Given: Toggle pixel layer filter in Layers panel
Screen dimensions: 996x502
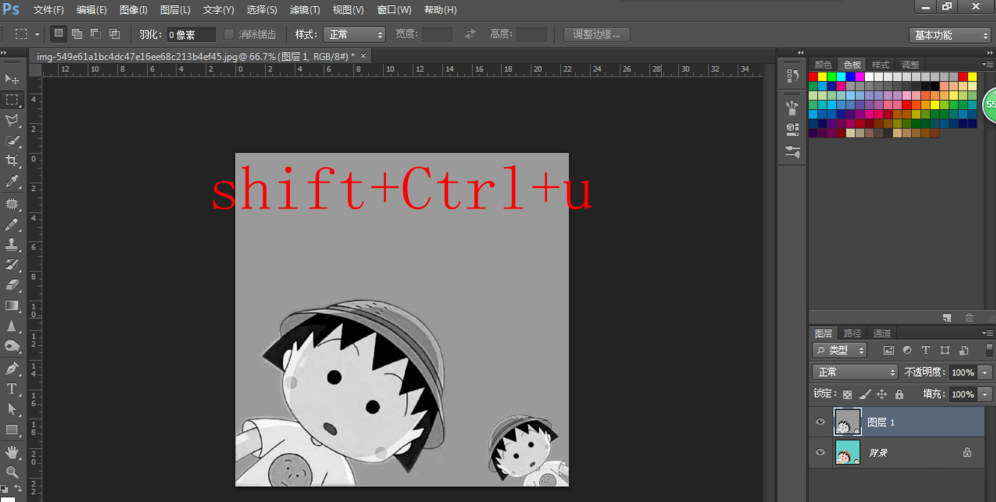Looking at the screenshot, I should tap(889, 350).
